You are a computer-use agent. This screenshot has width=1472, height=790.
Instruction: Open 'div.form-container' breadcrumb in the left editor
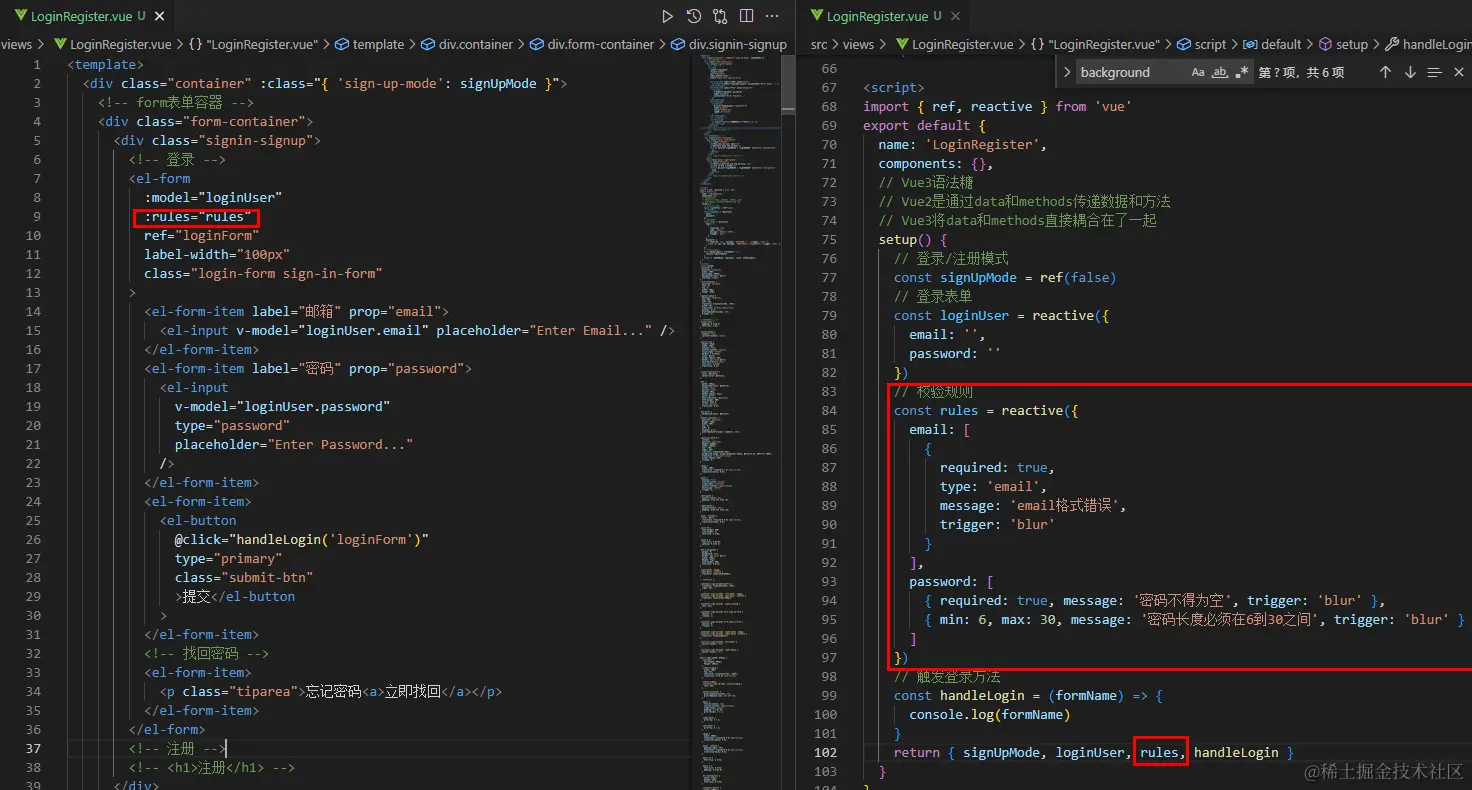(592, 44)
